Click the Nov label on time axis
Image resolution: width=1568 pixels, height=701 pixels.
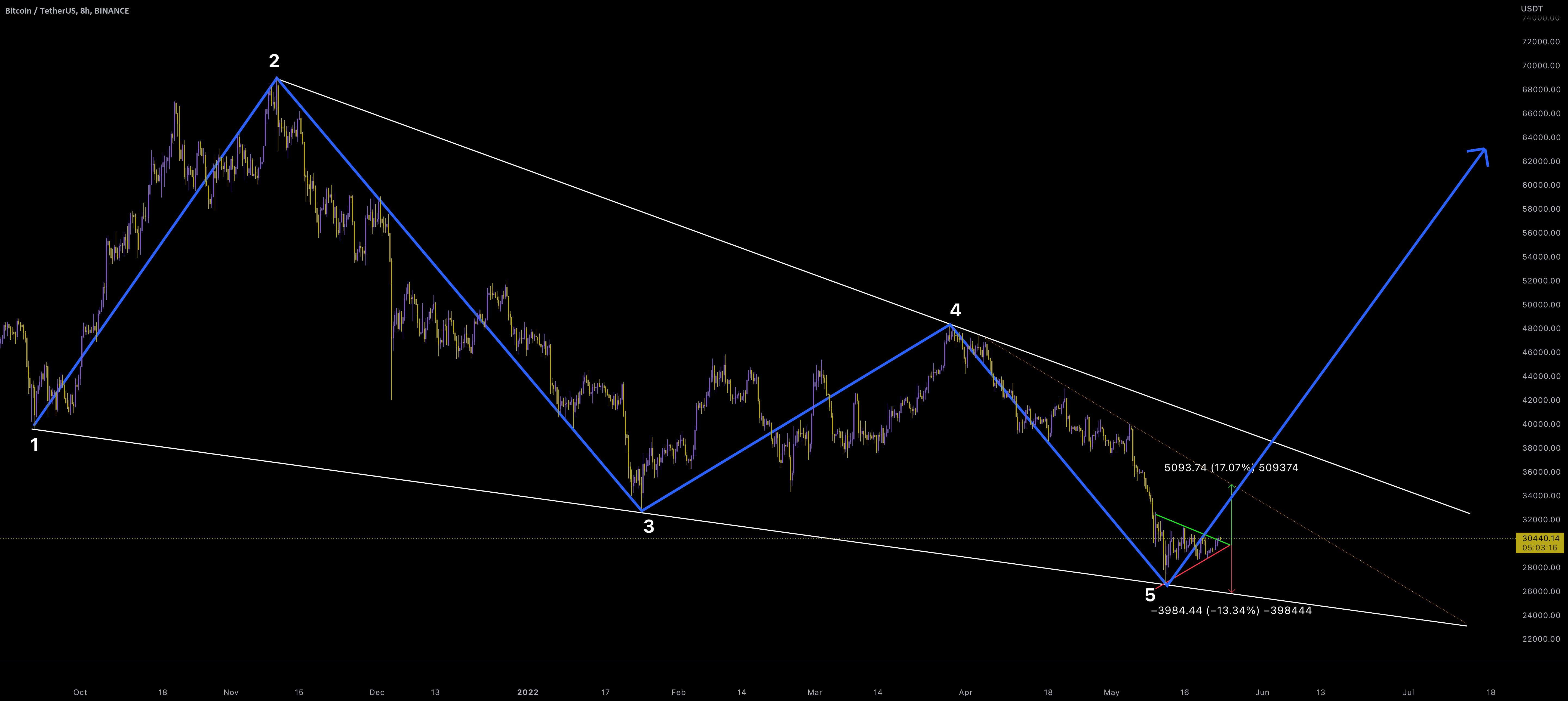click(231, 693)
